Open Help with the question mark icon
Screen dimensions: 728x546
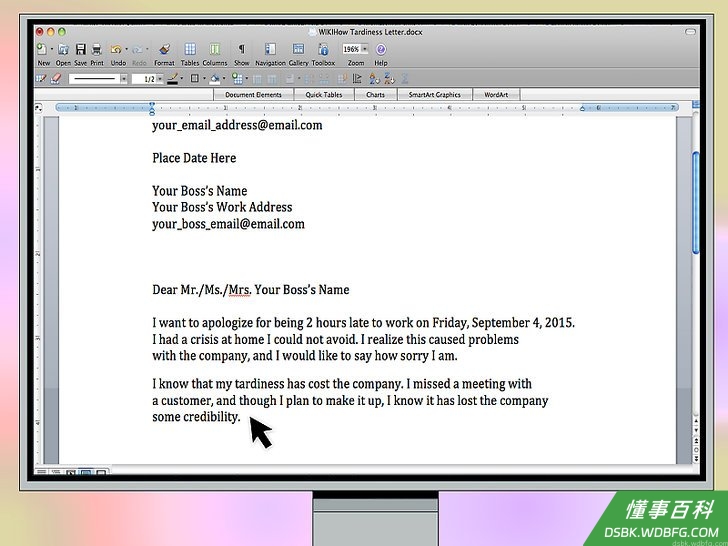coord(381,49)
